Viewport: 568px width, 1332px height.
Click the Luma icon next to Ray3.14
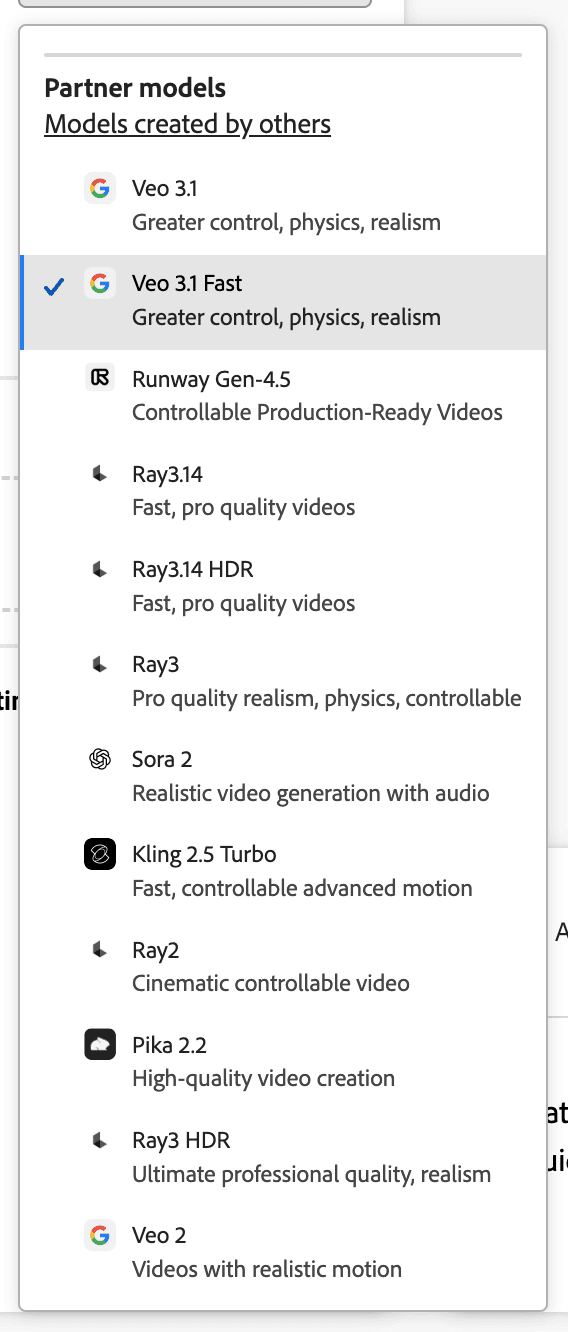coord(100,474)
